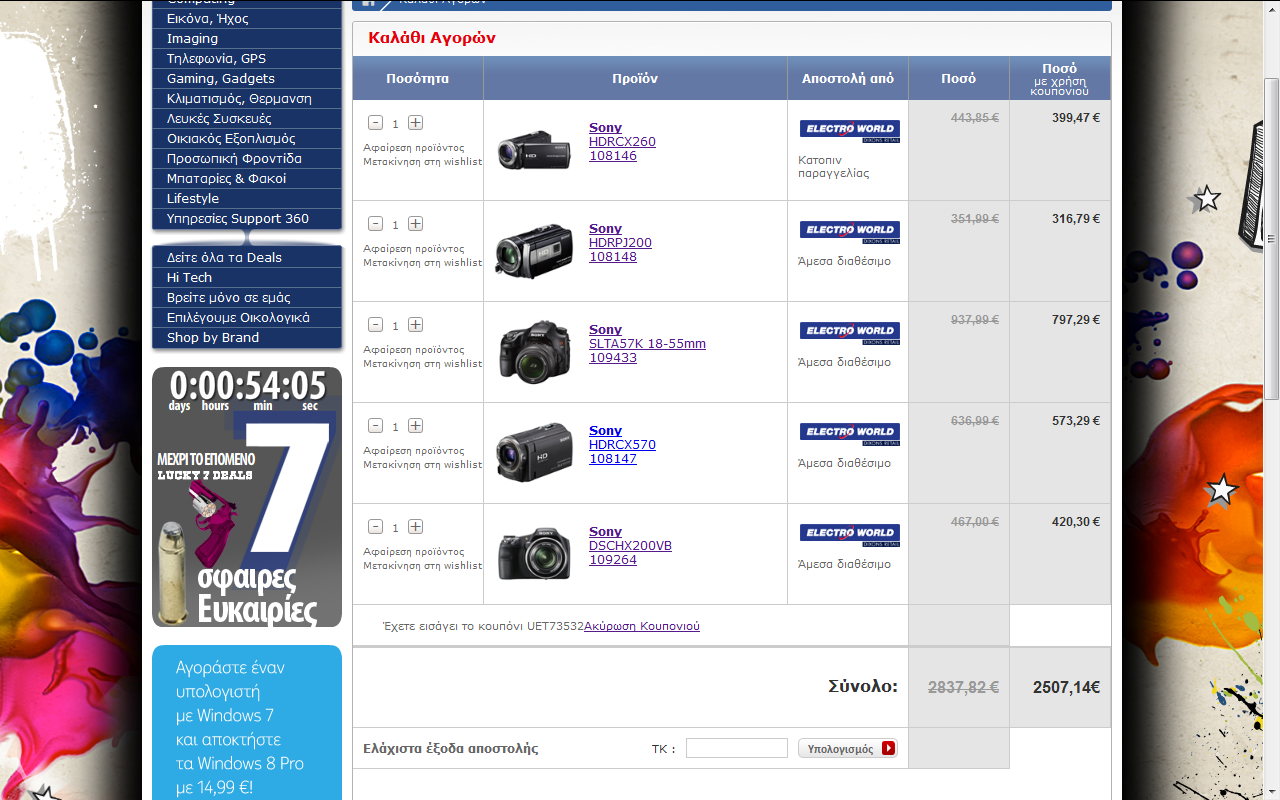
Task: Remove SLTA57K via Αφαίρεση προϊόντος
Action: [x=414, y=350]
